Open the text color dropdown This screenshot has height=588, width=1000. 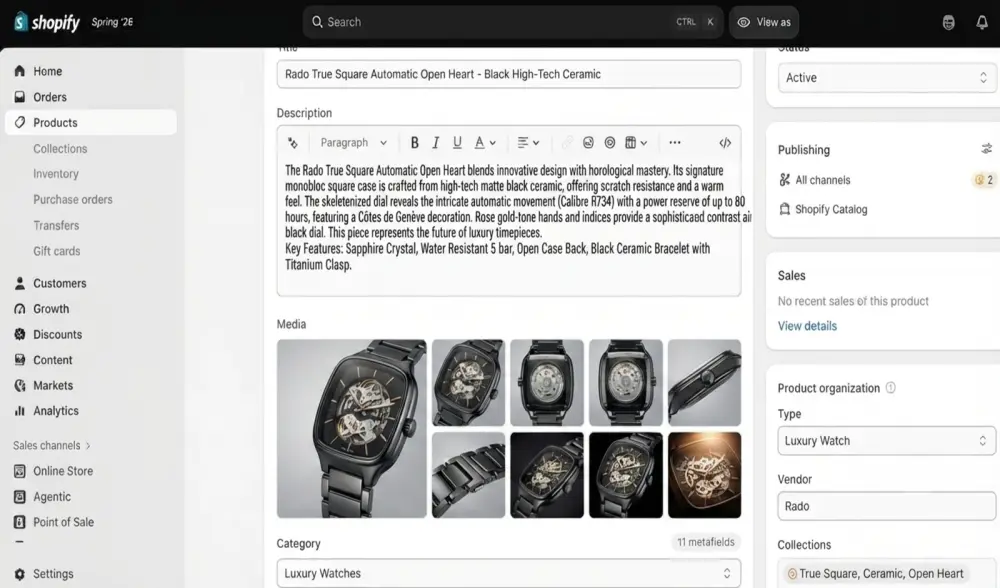point(485,143)
